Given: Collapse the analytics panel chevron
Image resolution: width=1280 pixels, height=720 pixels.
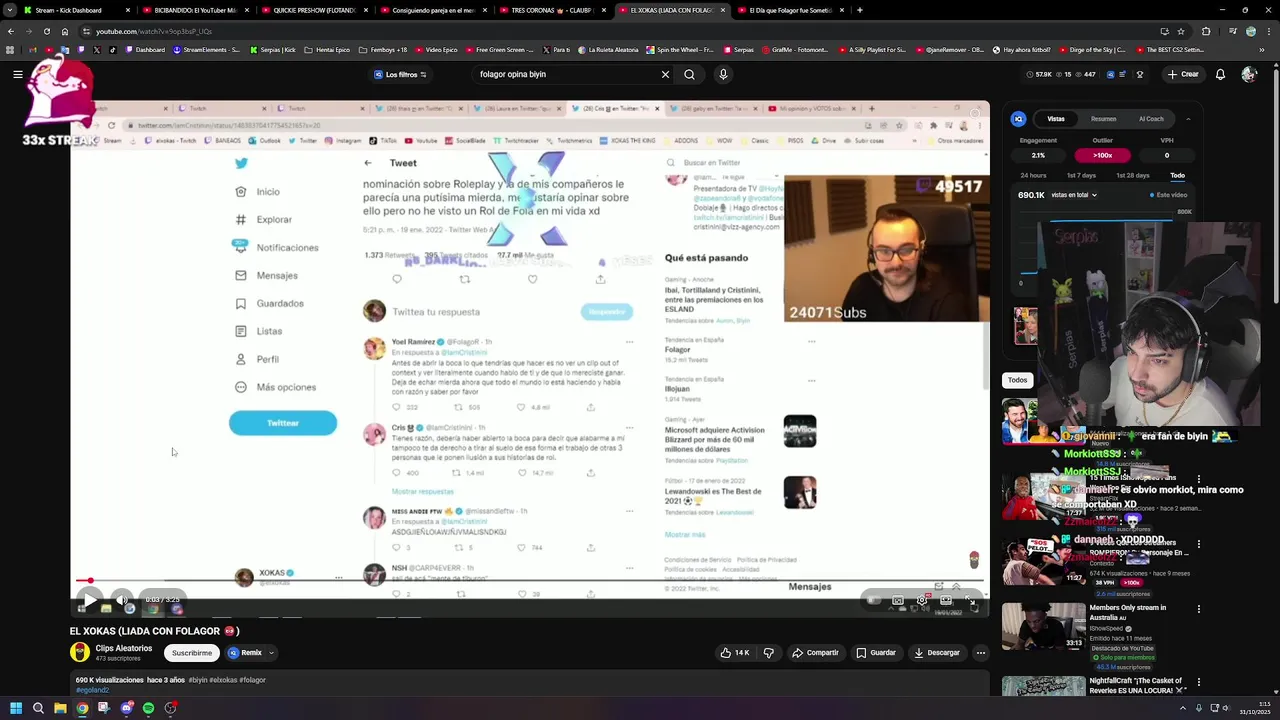Looking at the screenshot, I should point(1188,119).
